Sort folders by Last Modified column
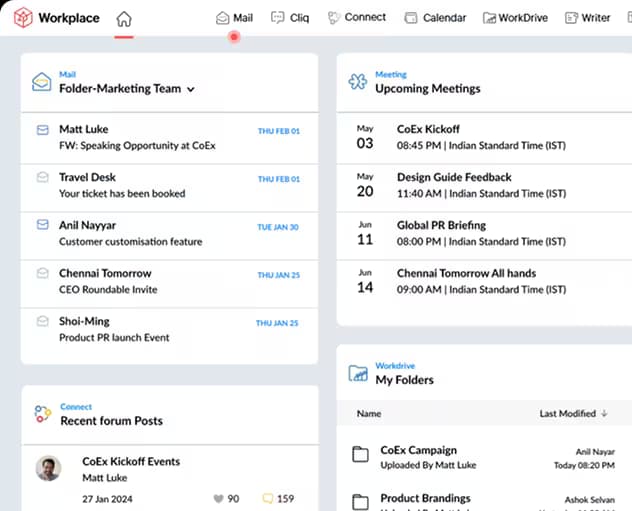This screenshot has height=511, width=632. [x=573, y=413]
